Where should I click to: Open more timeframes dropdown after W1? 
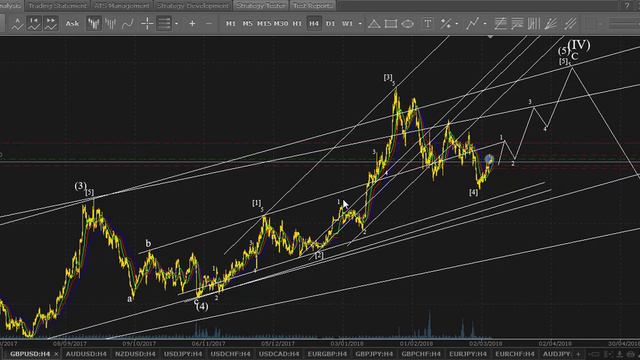coord(360,24)
